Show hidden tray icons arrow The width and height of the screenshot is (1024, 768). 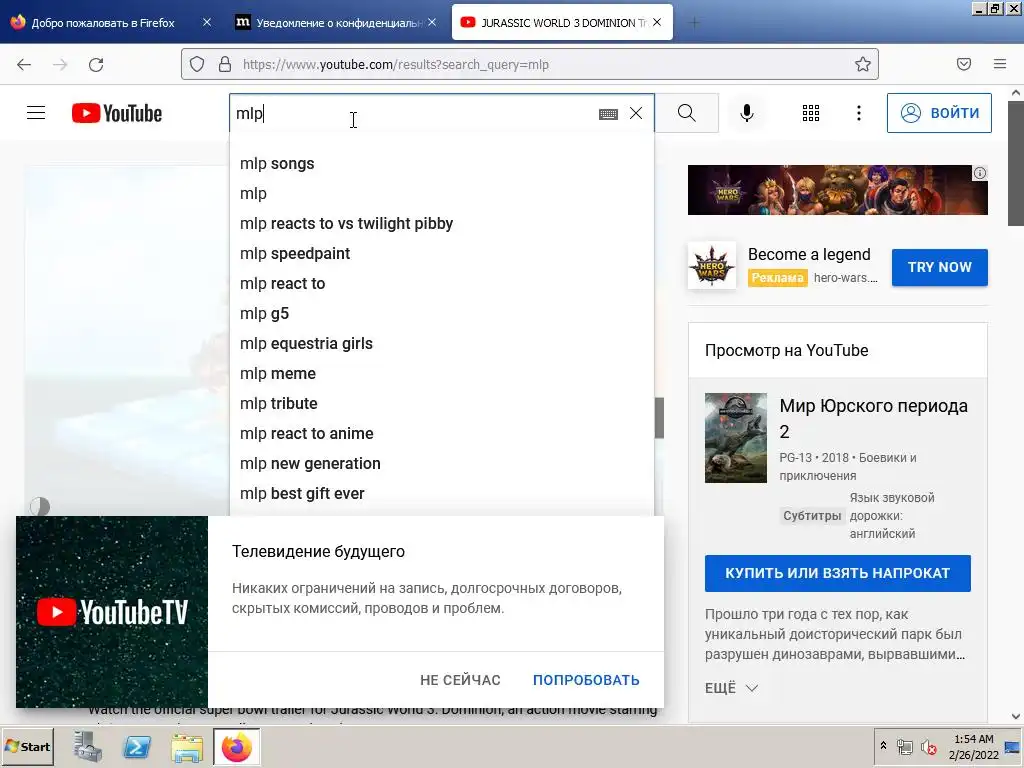tap(884, 746)
